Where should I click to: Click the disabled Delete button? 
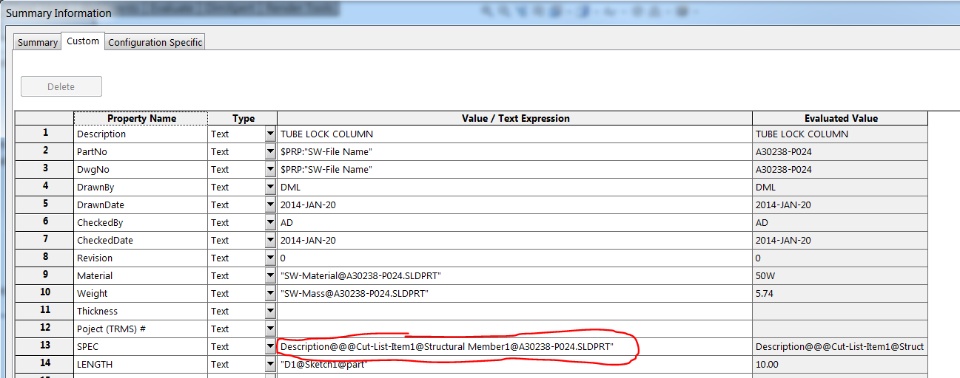(61, 86)
